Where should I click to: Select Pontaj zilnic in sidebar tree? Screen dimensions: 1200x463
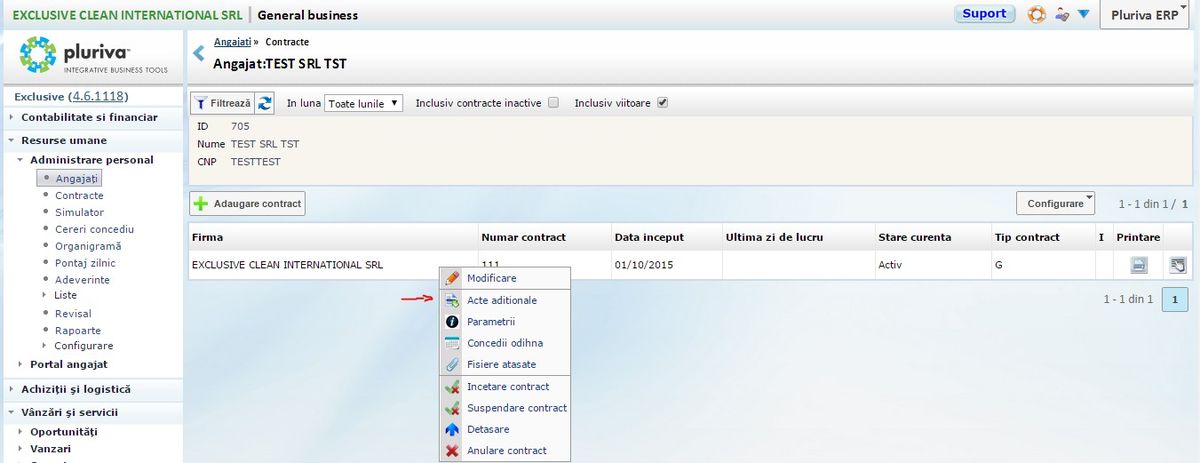85,262
